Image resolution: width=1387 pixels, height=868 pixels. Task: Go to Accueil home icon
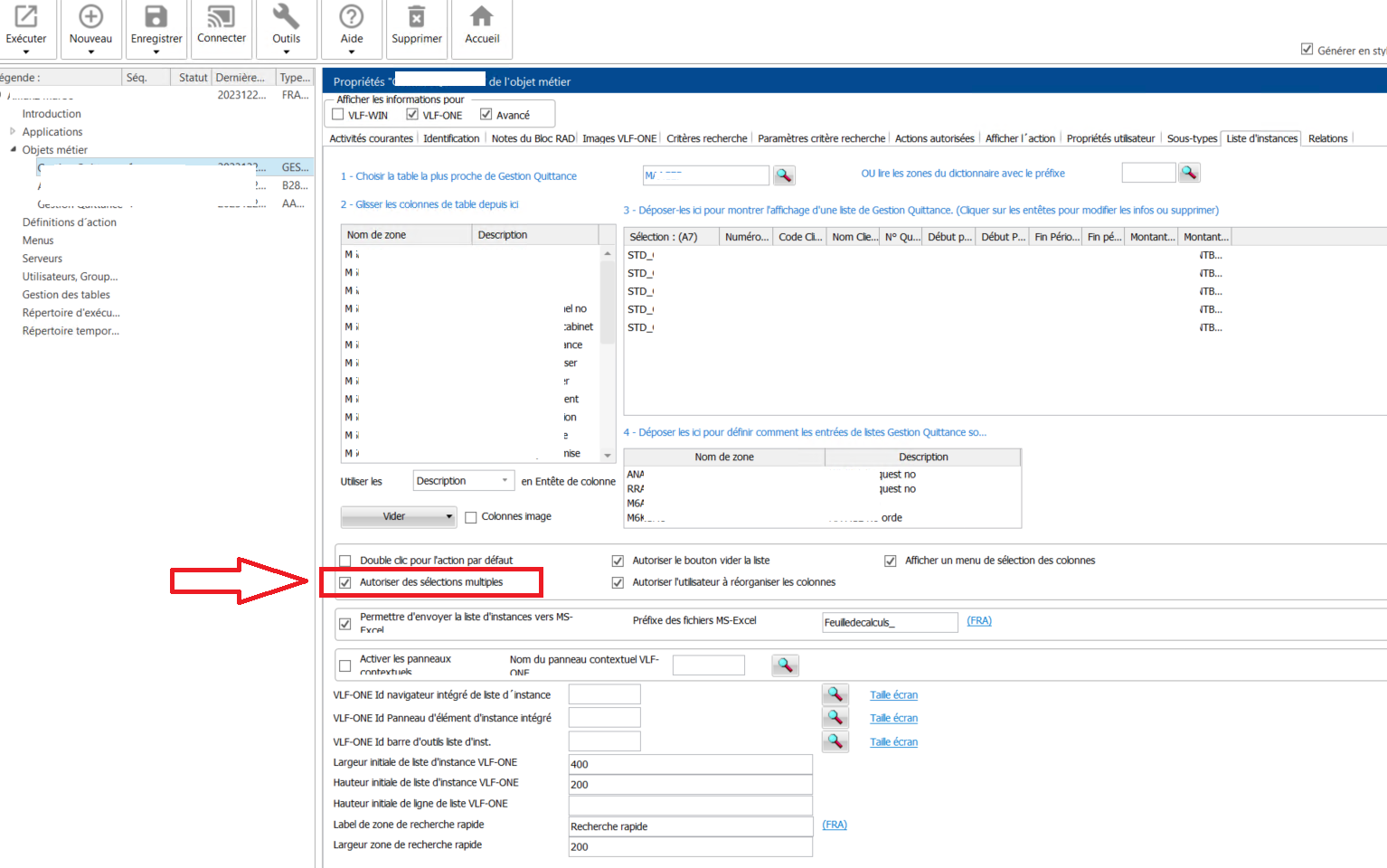(x=482, y=17)
